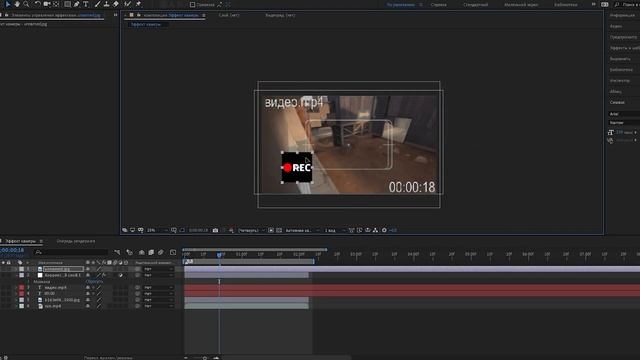Select the Horizontal Type tool

click(86, 4)
